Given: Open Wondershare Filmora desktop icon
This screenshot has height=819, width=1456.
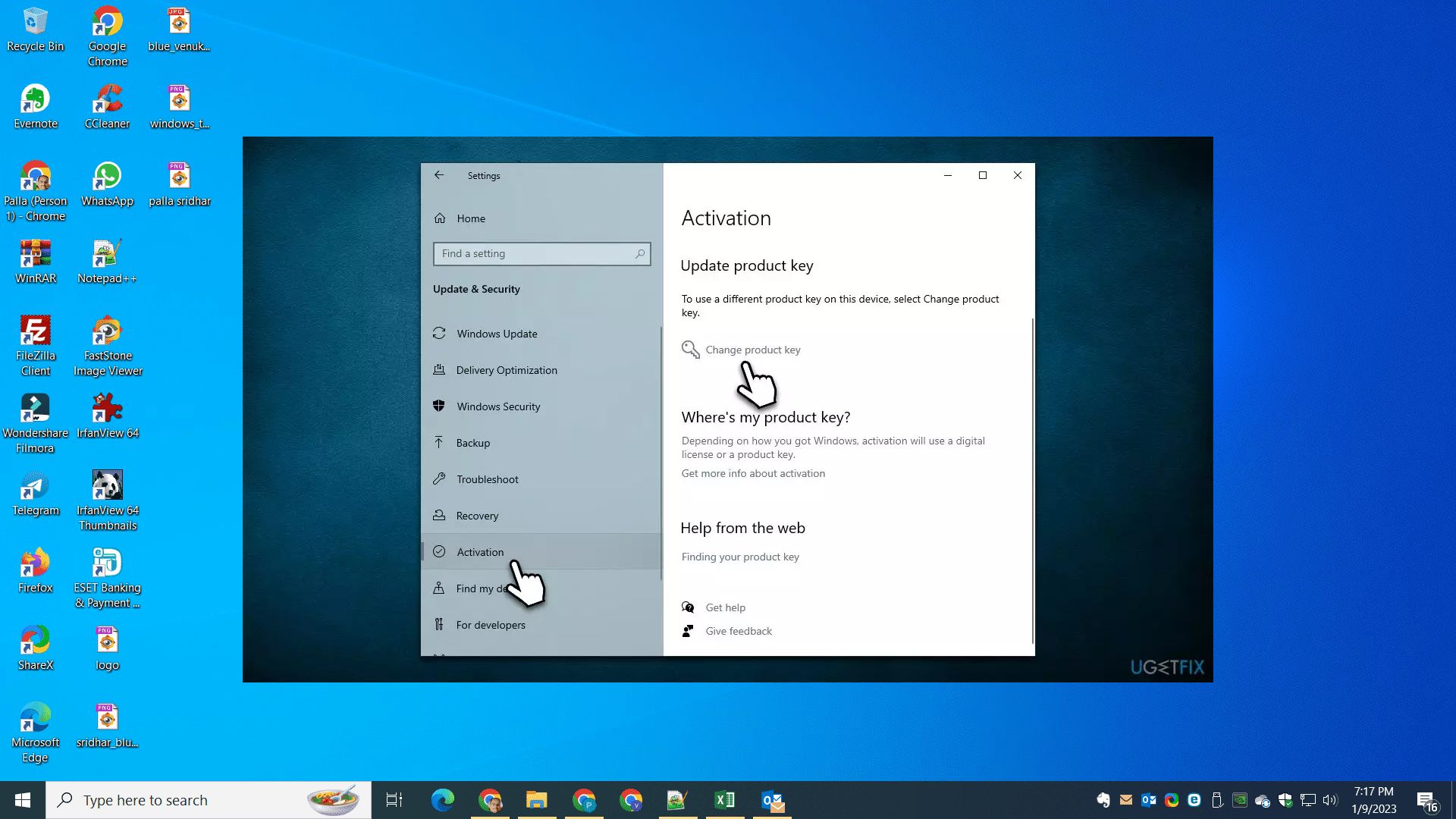Looking at the screenshot, I should [35, 423].
